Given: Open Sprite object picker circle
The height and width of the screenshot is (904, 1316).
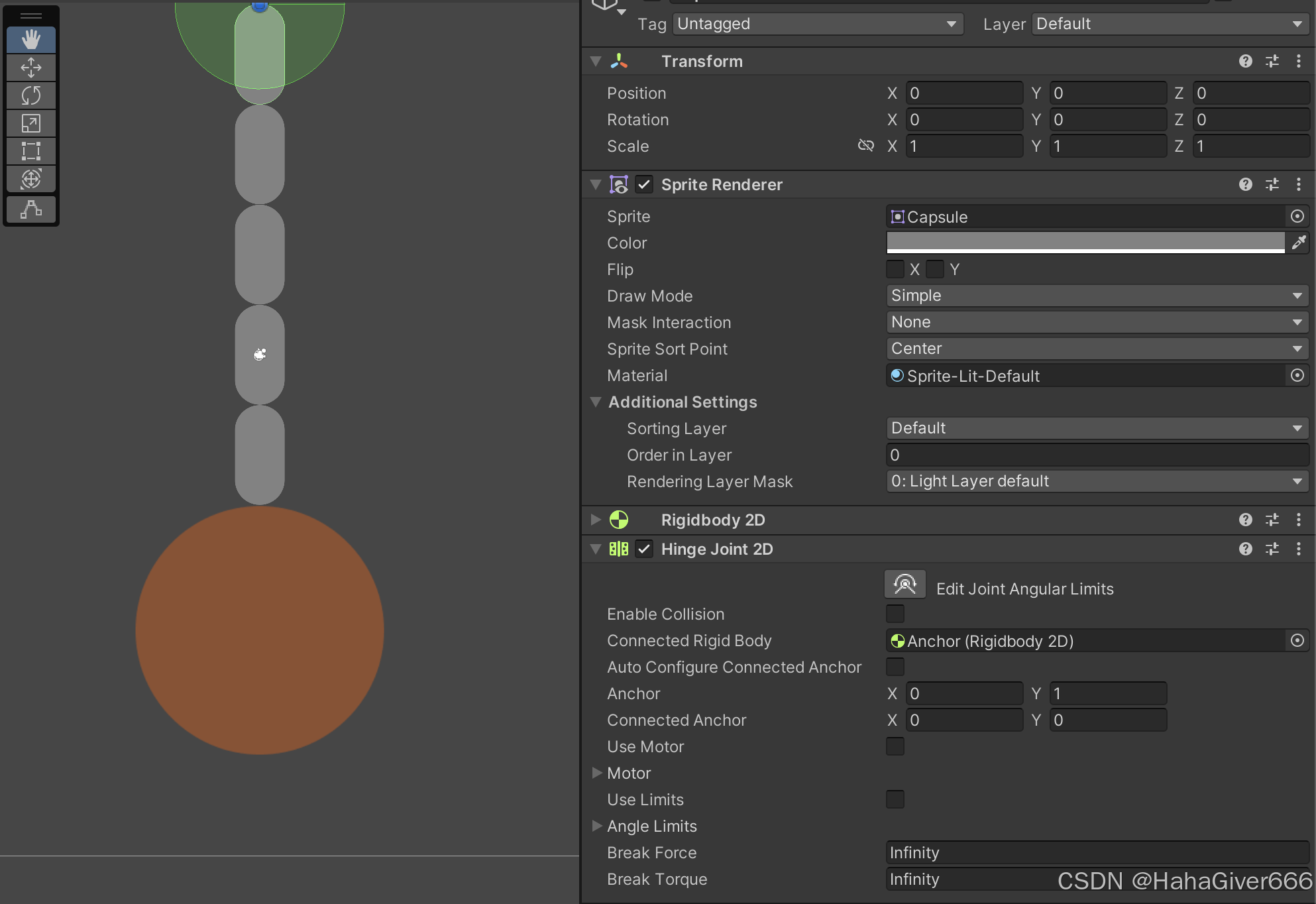Looking at the screenshot, I should [x=1297, y=217].
